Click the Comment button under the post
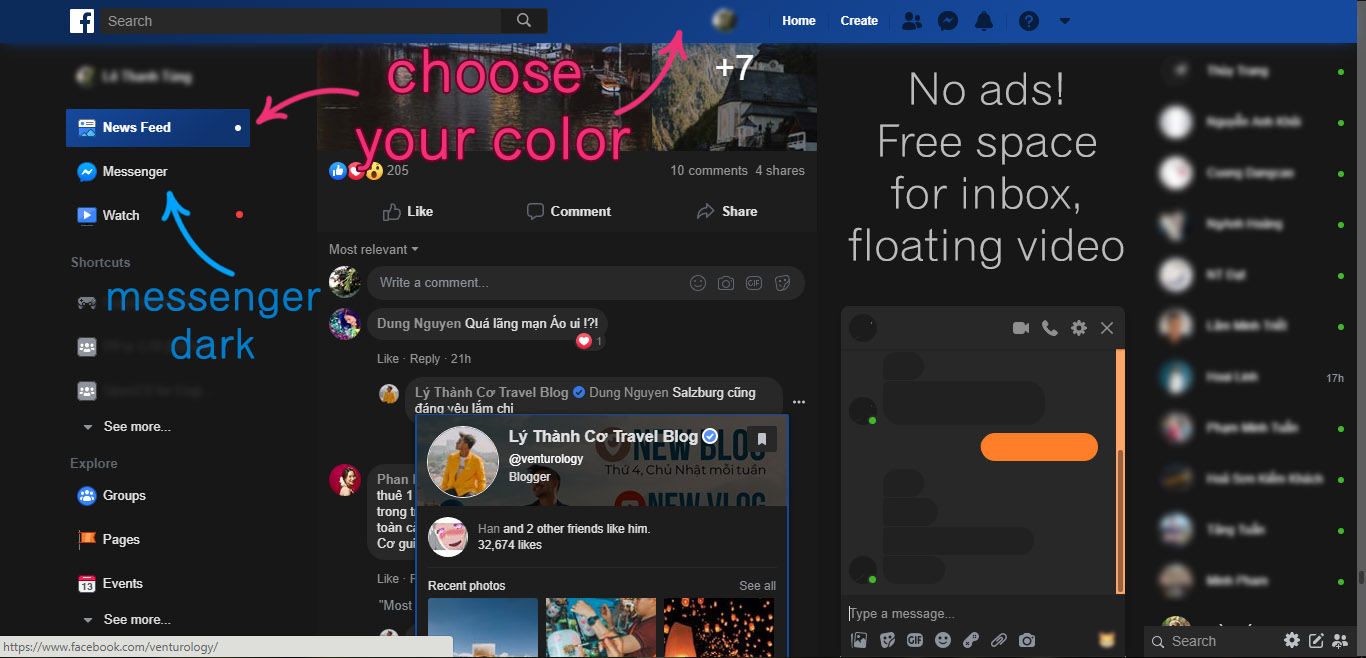 pos(569,211)
